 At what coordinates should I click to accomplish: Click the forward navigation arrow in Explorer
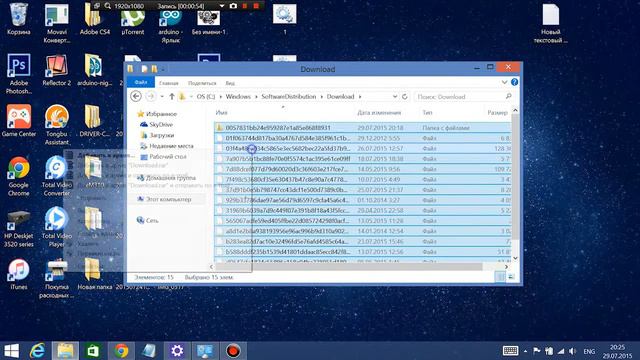tap(151, 96)
